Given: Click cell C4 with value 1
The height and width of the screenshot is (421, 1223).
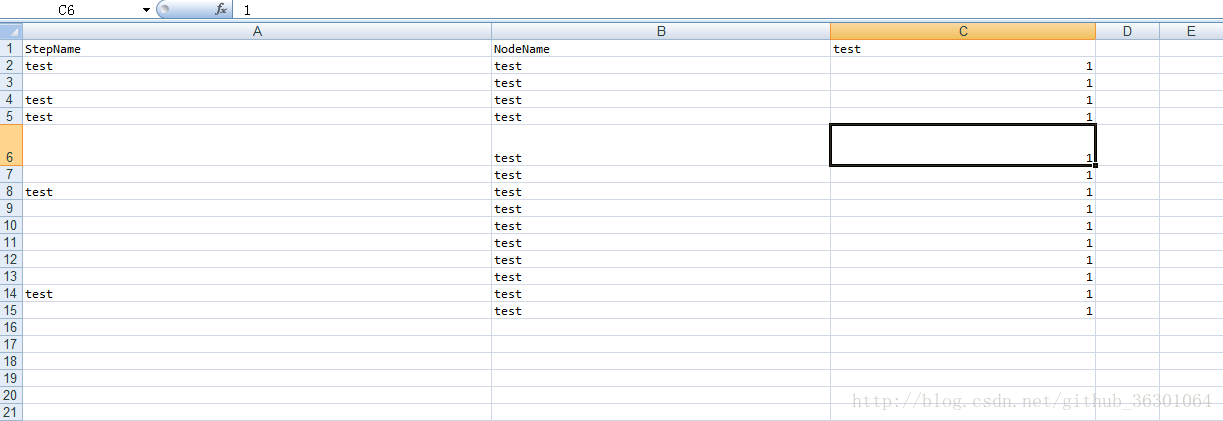Looking at the screenshot, I should (x=963, y=100).
